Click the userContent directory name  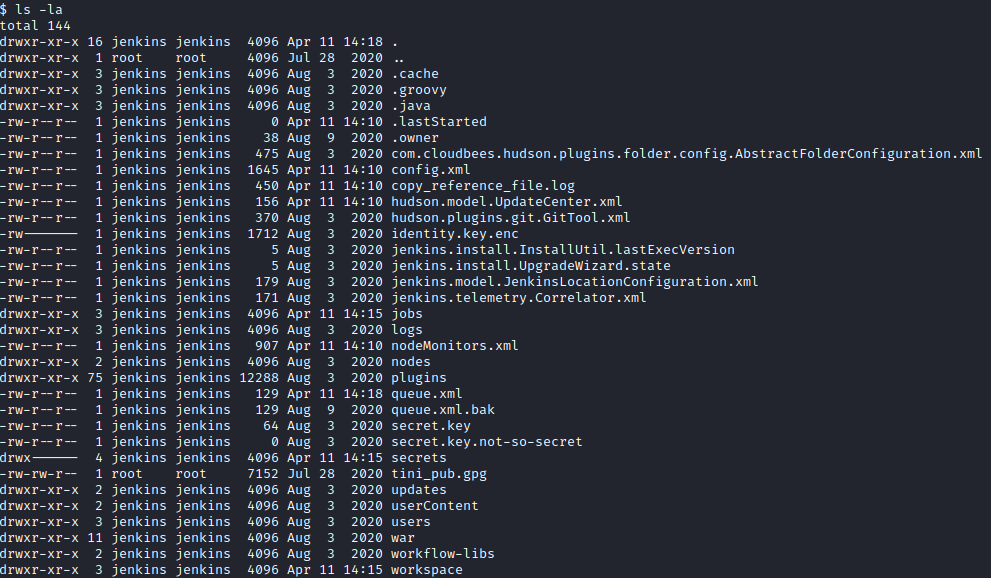coord(434,505)
